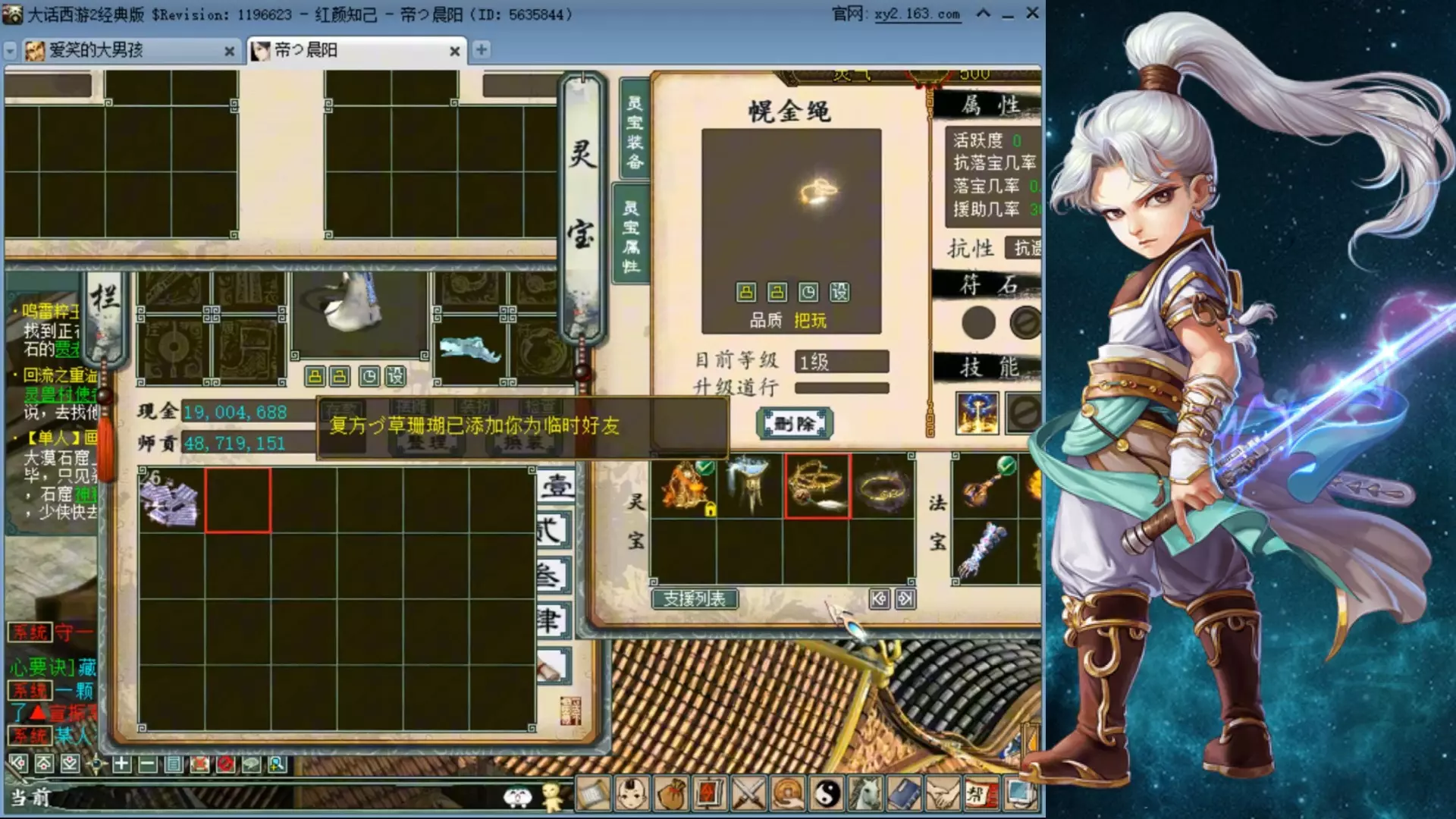
Task: Click the red banner icon in bottom toolbar
Action: tap(710, 794)
